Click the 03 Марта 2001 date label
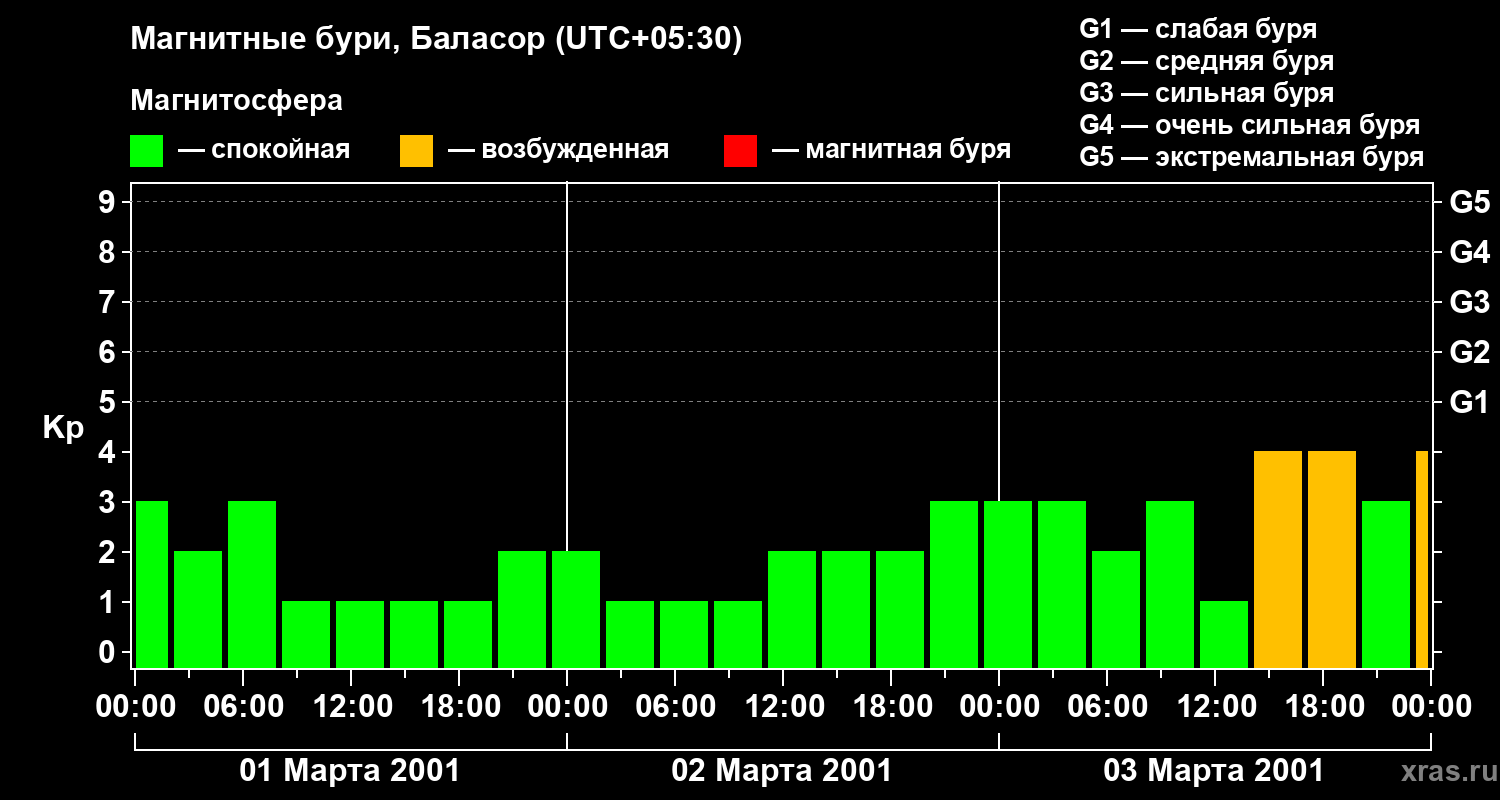1500x800 pixels. [x=1214, y=771]
